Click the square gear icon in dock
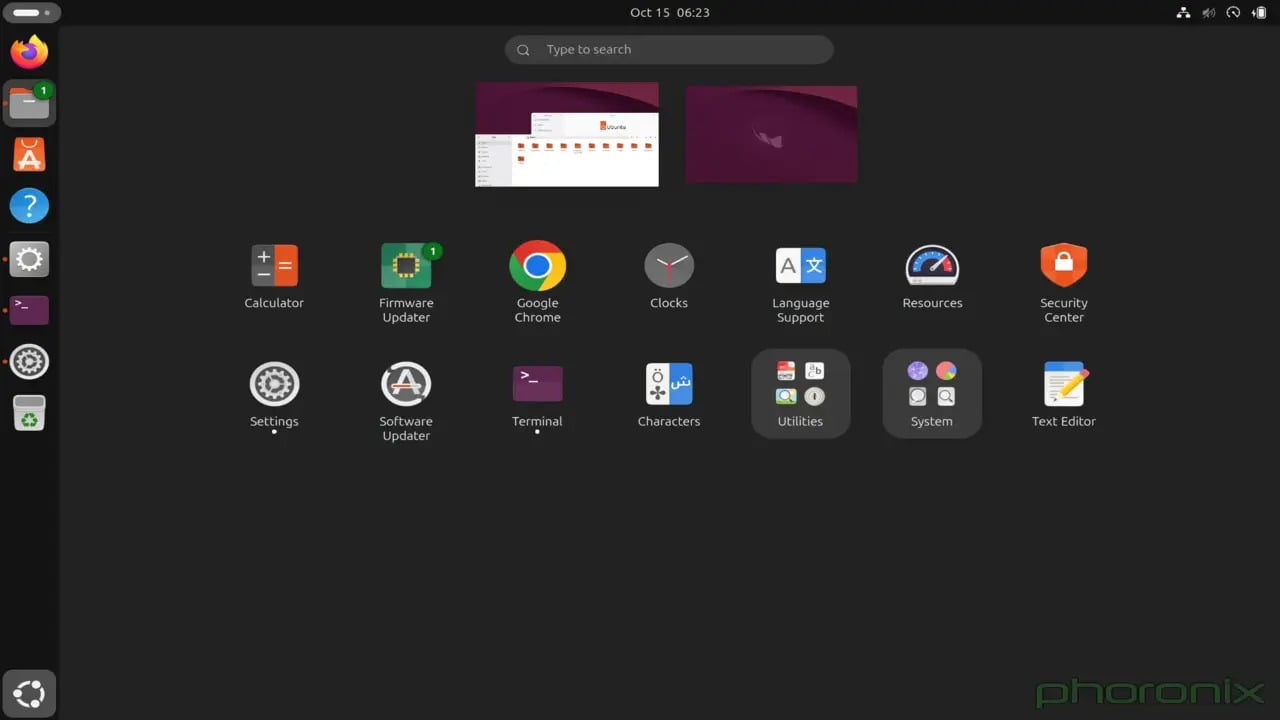The image size is (1280, 720). pos(29,259)
